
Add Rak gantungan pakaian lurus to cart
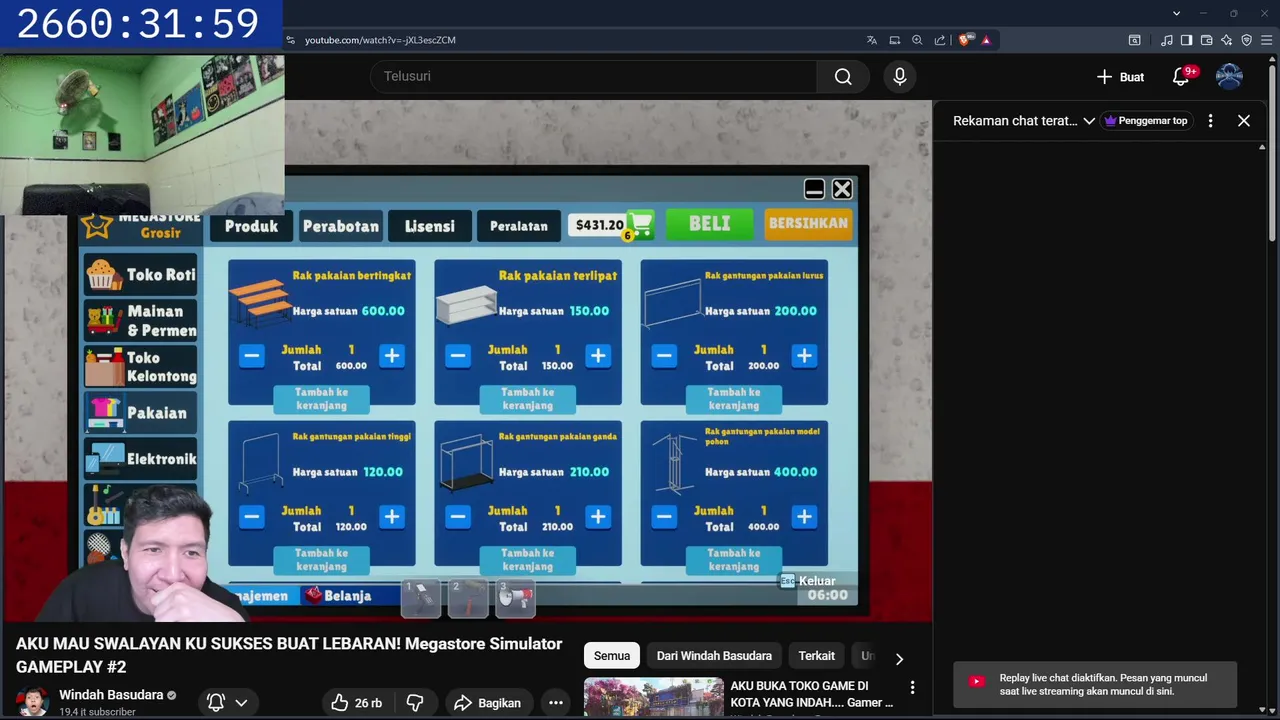click(734, 399)
